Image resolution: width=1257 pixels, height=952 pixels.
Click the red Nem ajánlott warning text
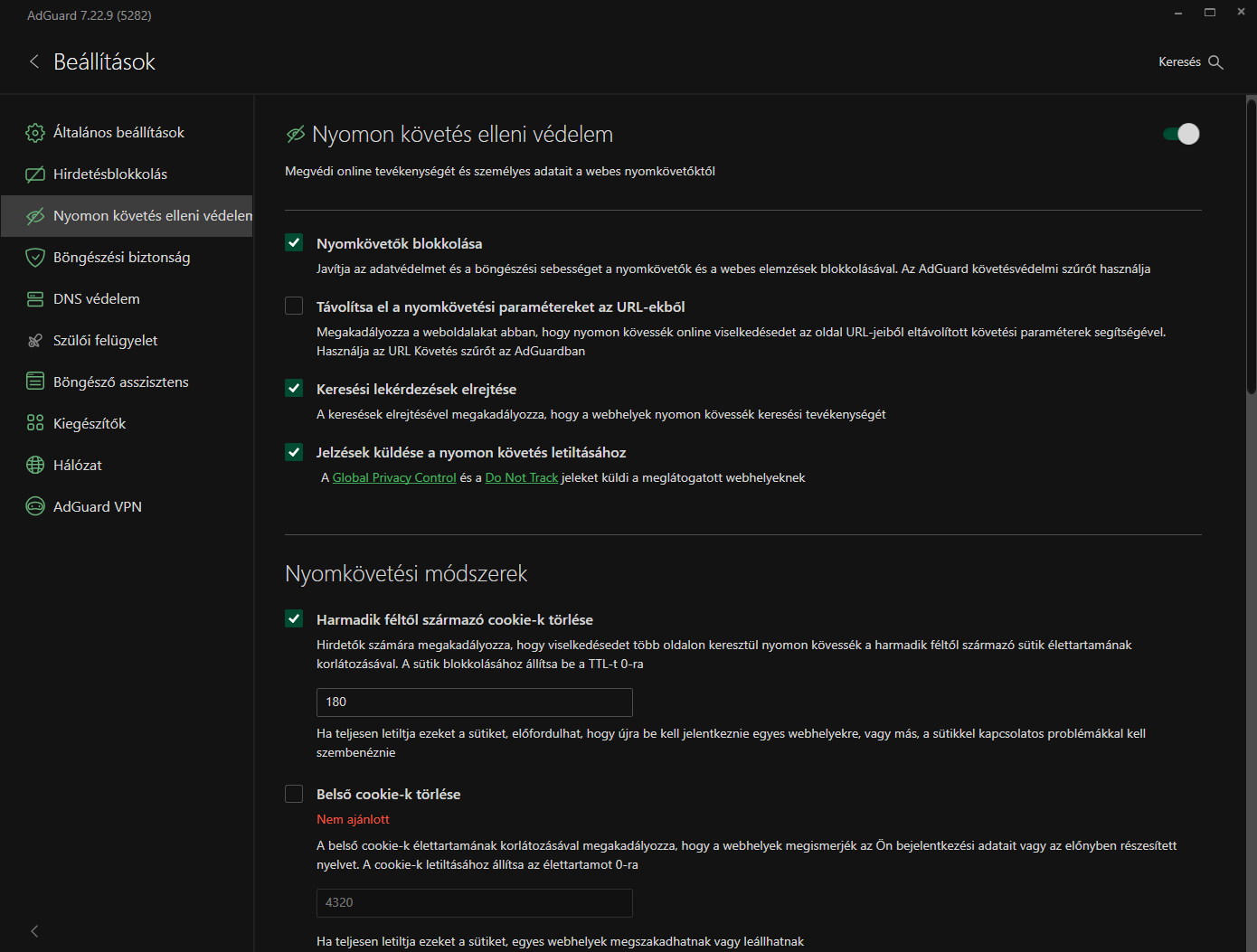coord(353,819)
